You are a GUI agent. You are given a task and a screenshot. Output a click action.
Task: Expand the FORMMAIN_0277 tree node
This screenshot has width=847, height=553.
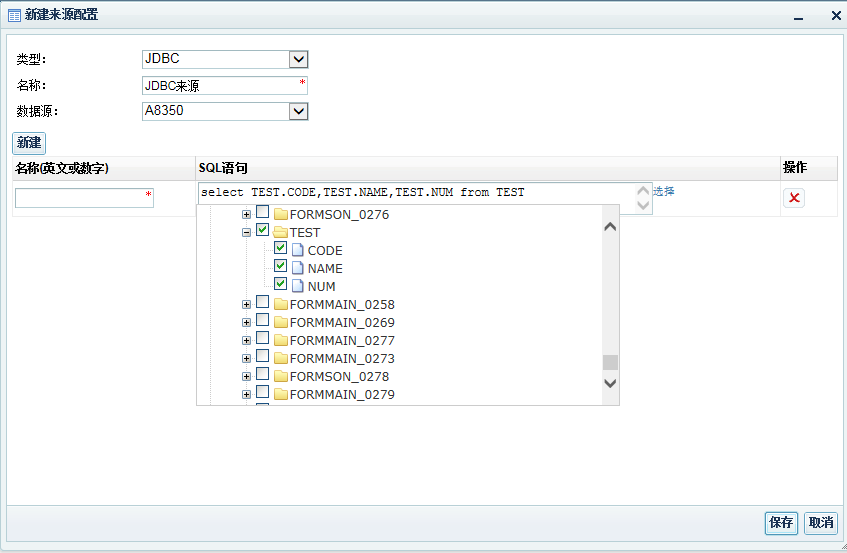pyautogui.click(x=246, y=340)
